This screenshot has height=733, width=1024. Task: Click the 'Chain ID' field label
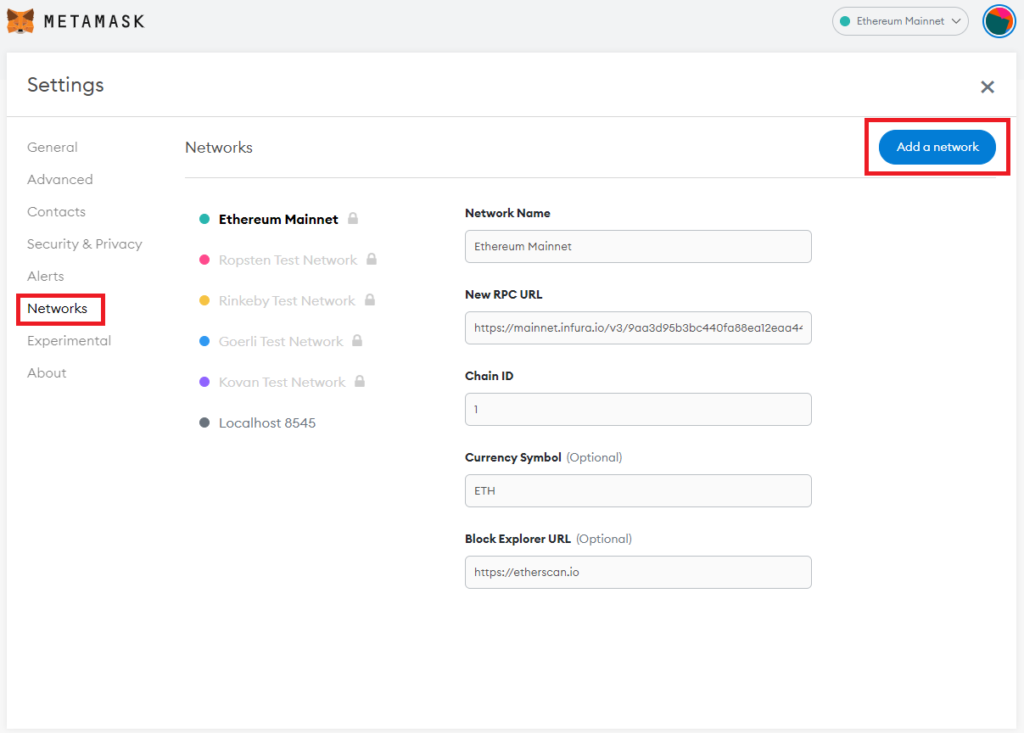pos(489,376)
